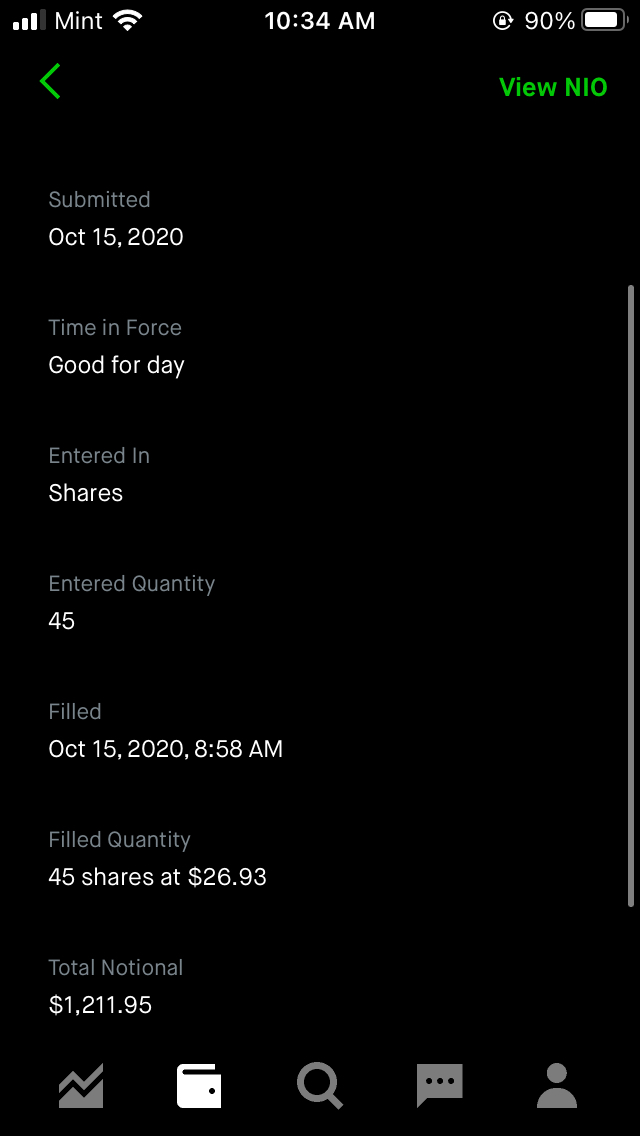Screen dimensions: 640x1136
Task: Tap the cellular signal bars icon
Action: (30, 20)
